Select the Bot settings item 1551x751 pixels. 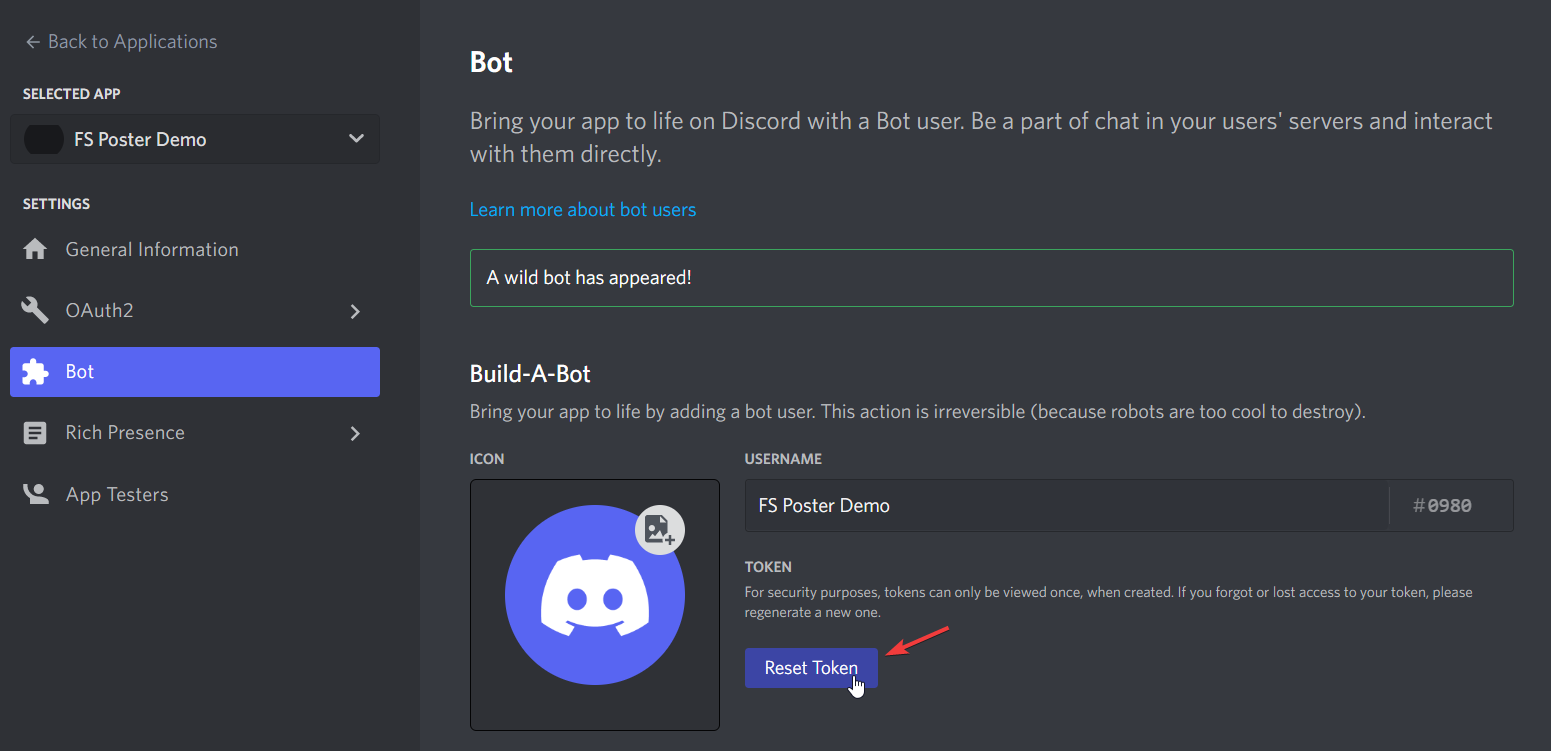195,372
